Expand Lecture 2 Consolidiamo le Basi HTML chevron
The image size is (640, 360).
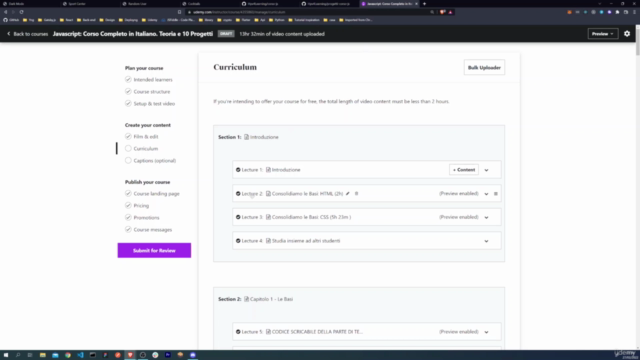pos(486,194)
